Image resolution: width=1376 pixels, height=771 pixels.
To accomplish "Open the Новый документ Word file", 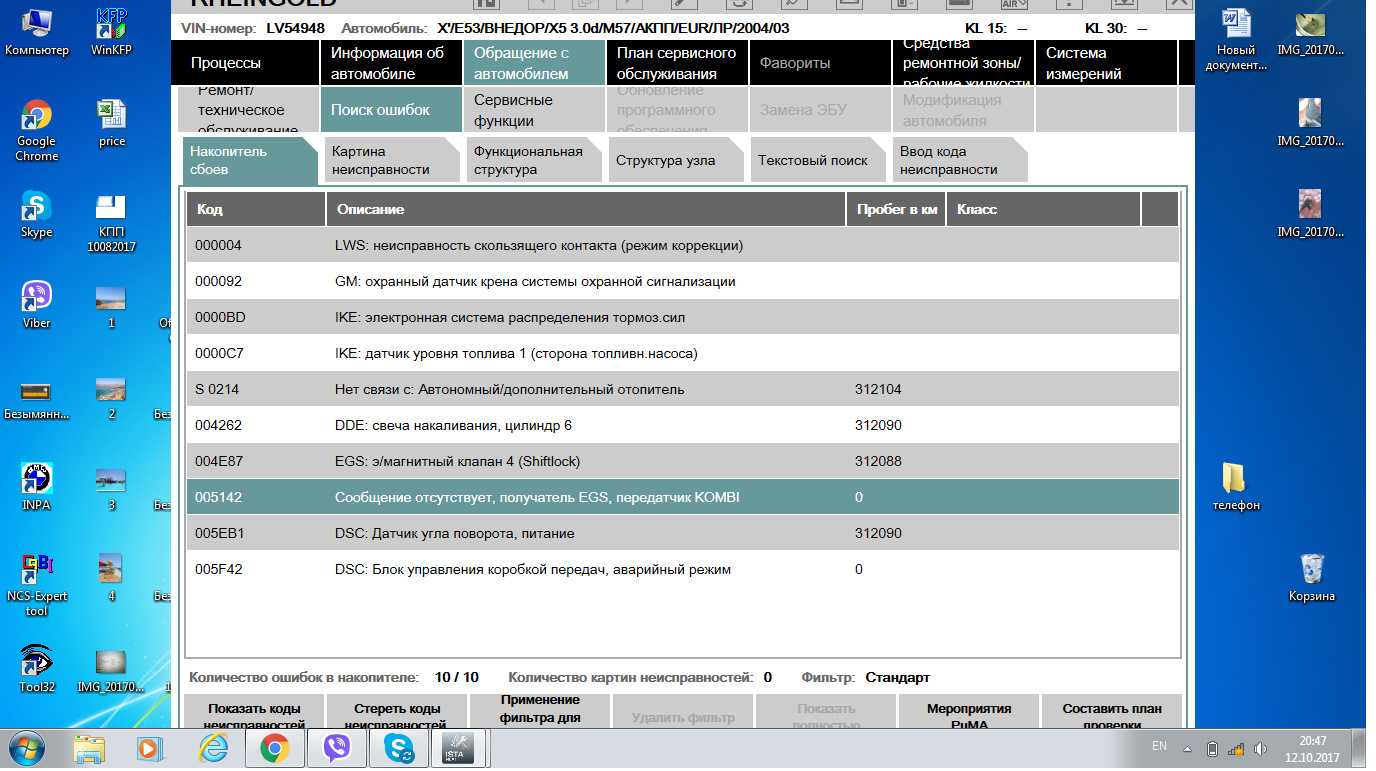I will (x=1236, y=39).
